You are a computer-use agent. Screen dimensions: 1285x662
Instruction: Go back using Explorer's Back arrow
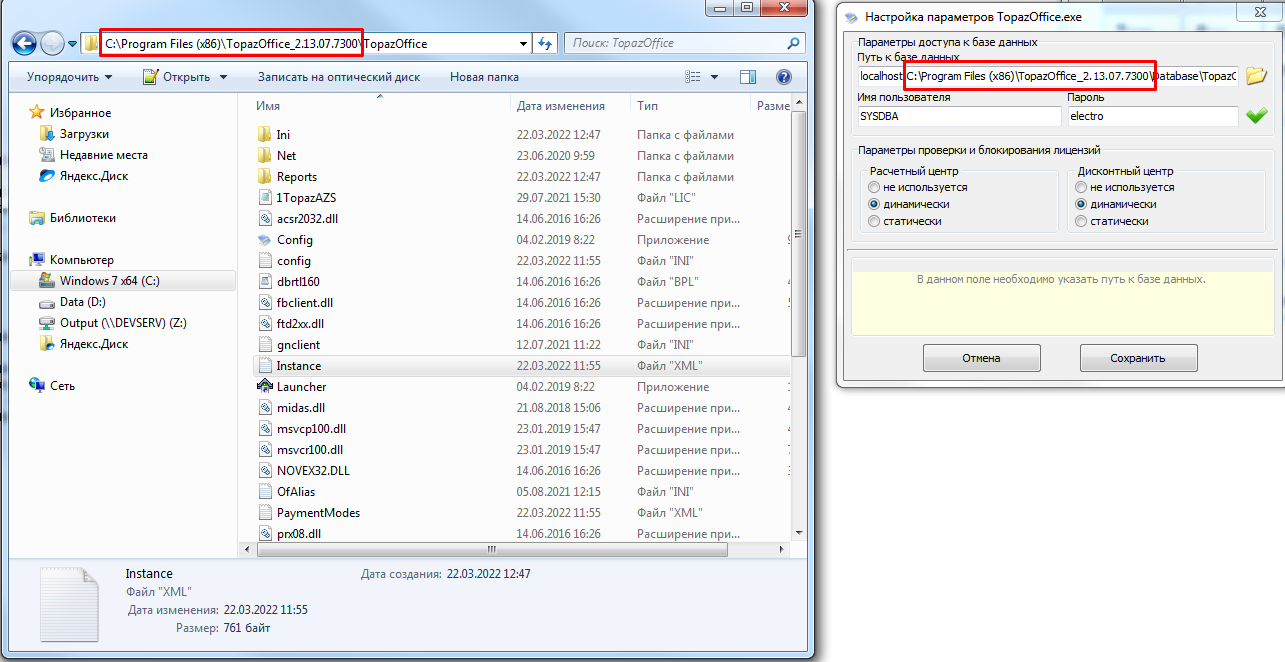pyautogui.click(x=24, y=43)
